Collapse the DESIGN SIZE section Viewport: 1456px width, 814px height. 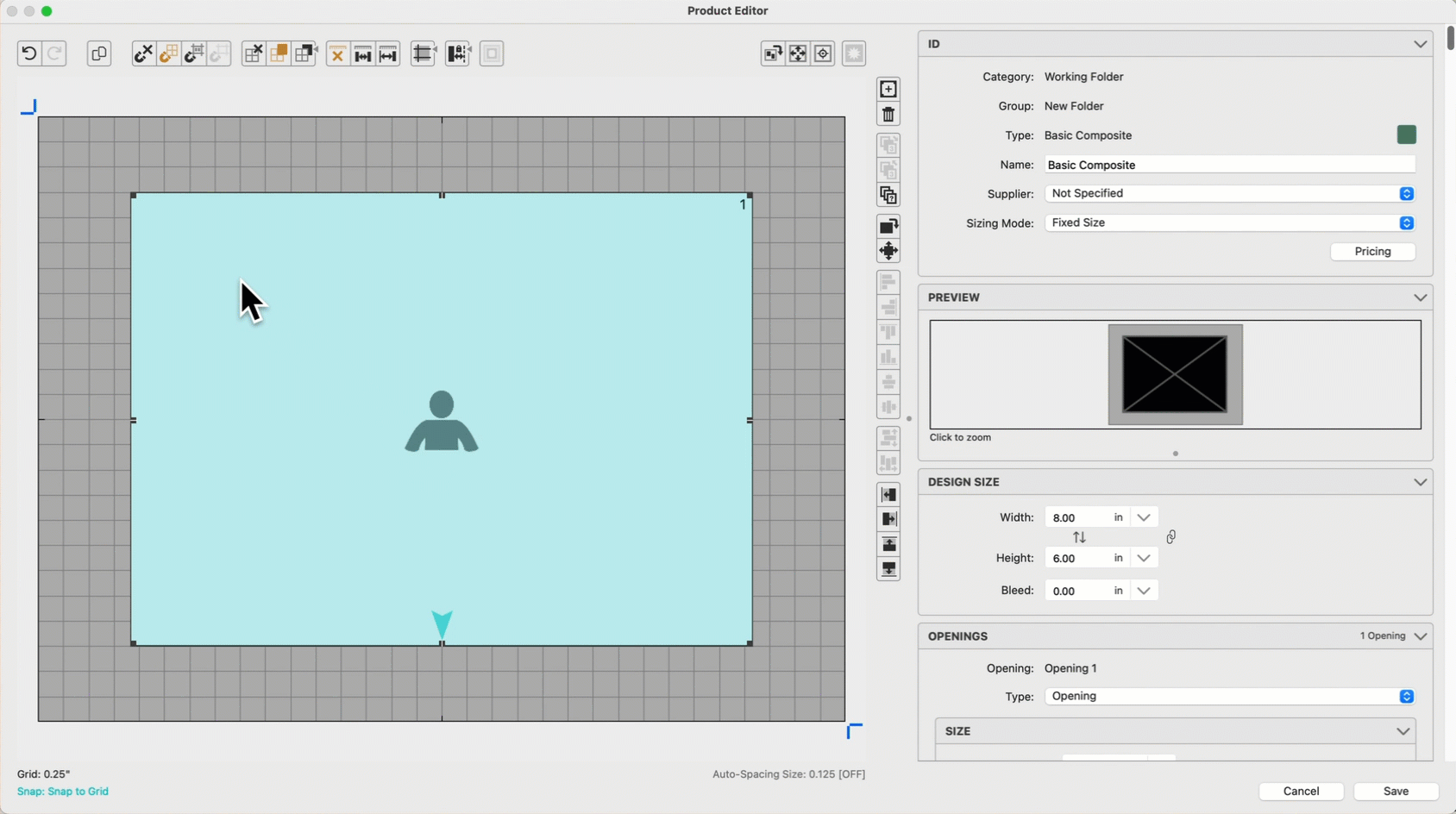(x=1420, y=482)
